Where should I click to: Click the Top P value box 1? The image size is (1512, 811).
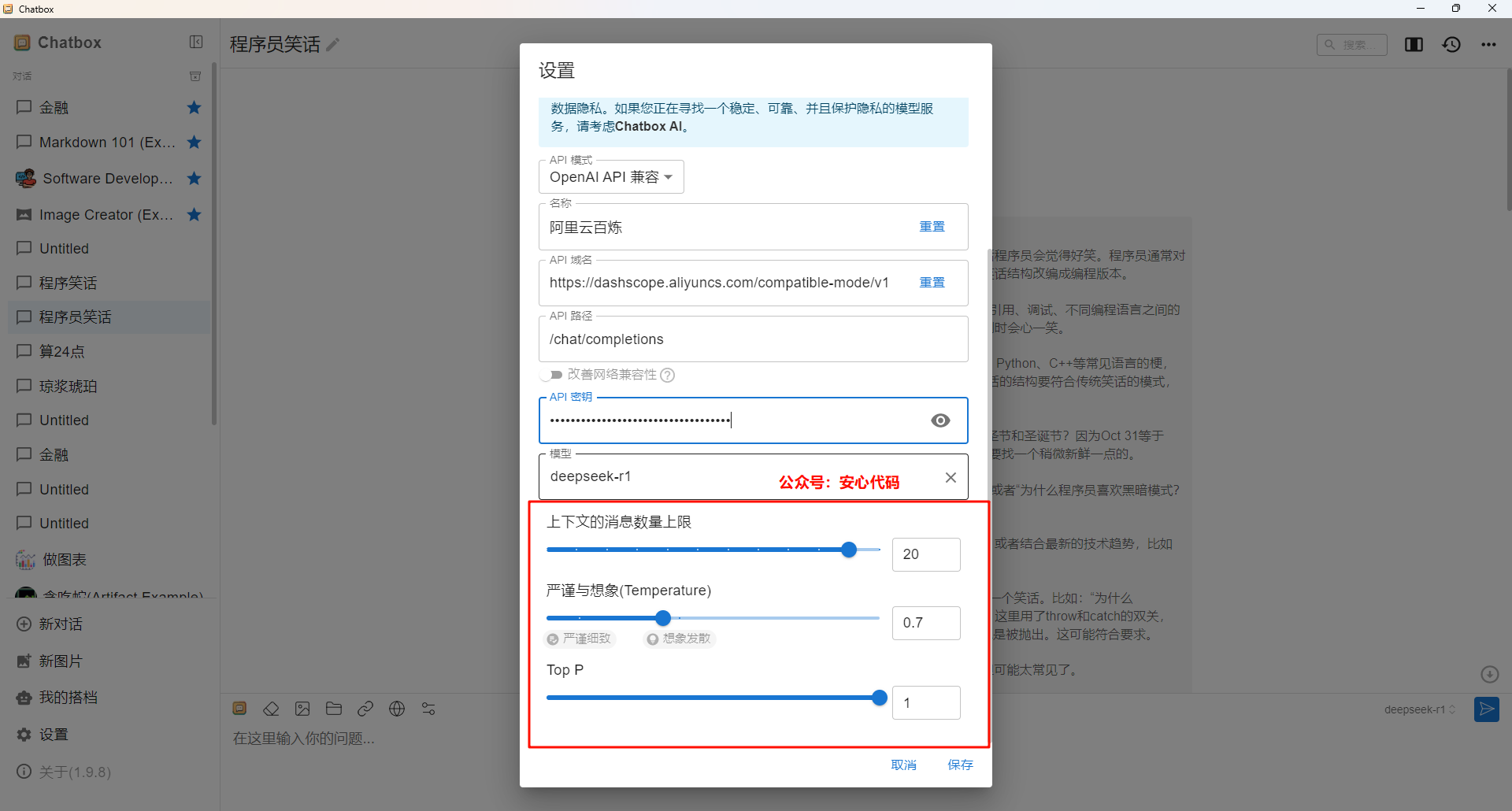[x=926, y=703]
